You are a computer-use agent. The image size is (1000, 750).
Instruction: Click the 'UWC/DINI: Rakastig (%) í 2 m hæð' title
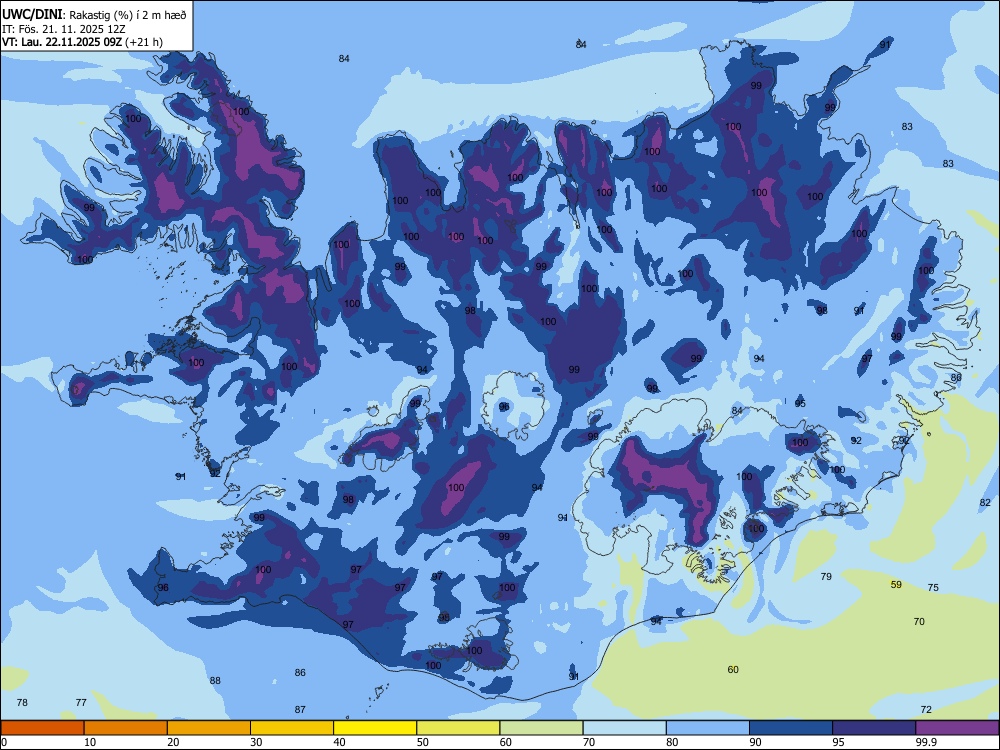coord(94,15)
